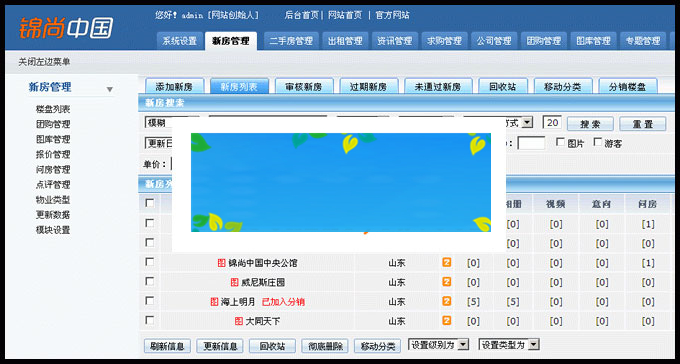The width and height of the screenshot is (680, 364).
Task: Check the row box for 大同天下
Action: 150,320
